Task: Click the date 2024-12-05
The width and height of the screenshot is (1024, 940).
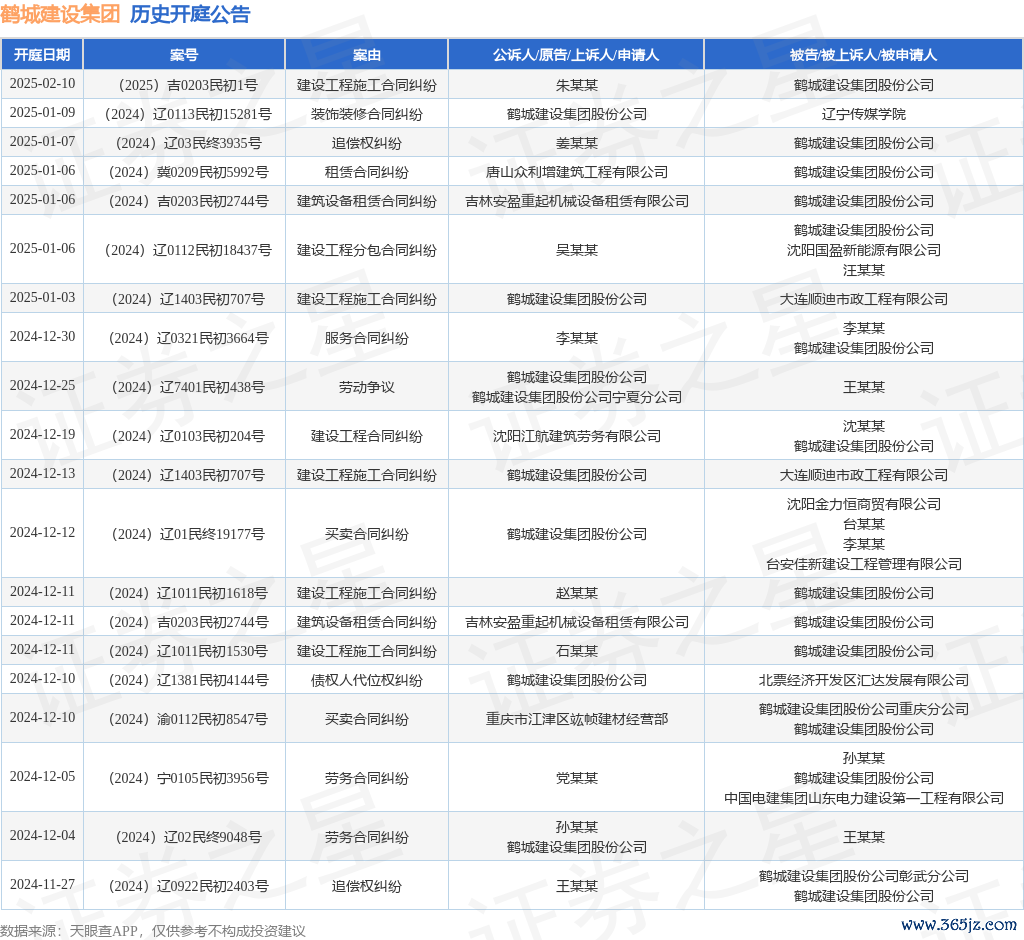Action: click(42, 776)
